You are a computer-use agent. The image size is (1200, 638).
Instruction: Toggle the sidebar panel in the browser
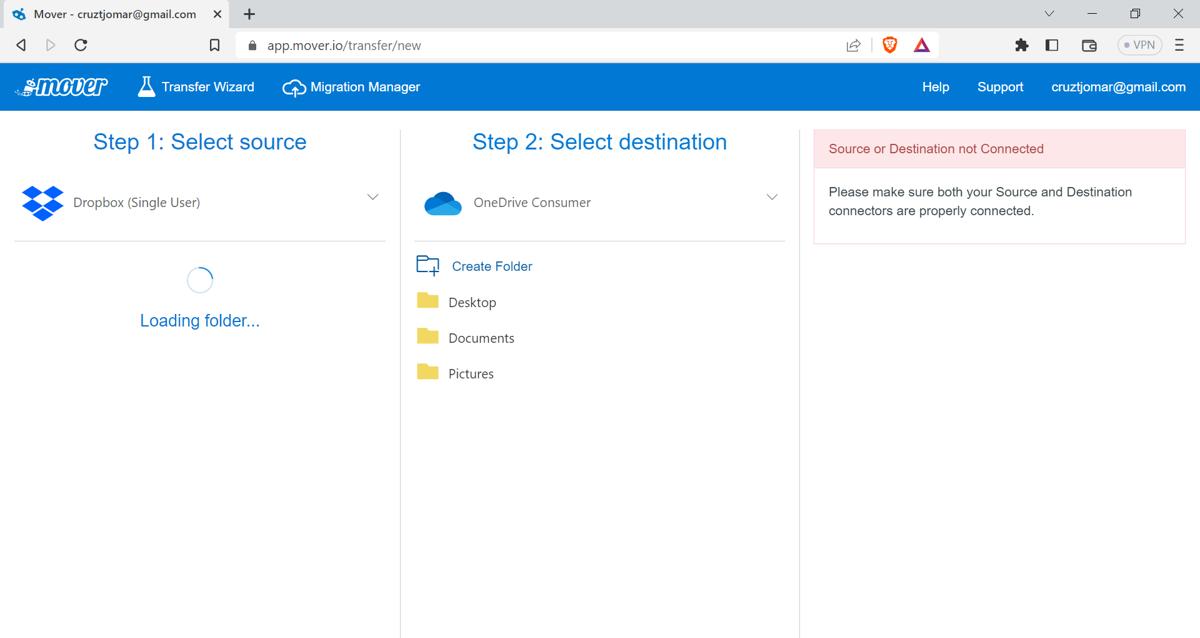(x=1051, y=45)
